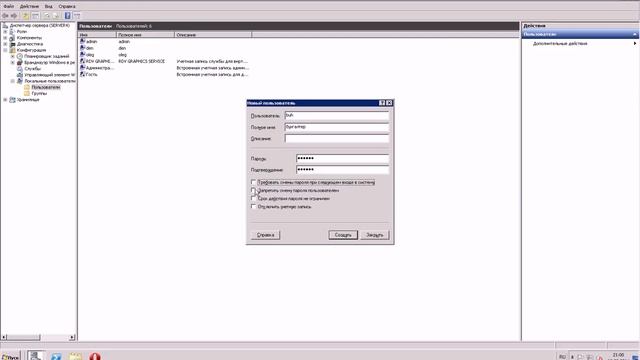
Task: Open the Пуск start menu
Action: coord(10,356)
